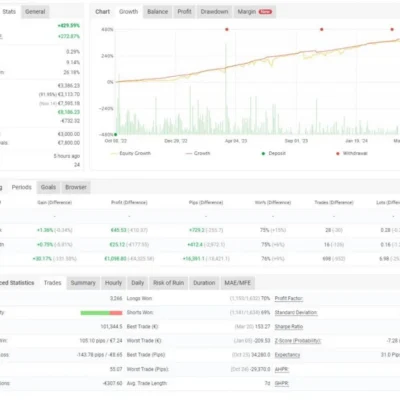Open the Z-Score (Probability) link
Screen dimensions: 400x400
coord(298,341)
